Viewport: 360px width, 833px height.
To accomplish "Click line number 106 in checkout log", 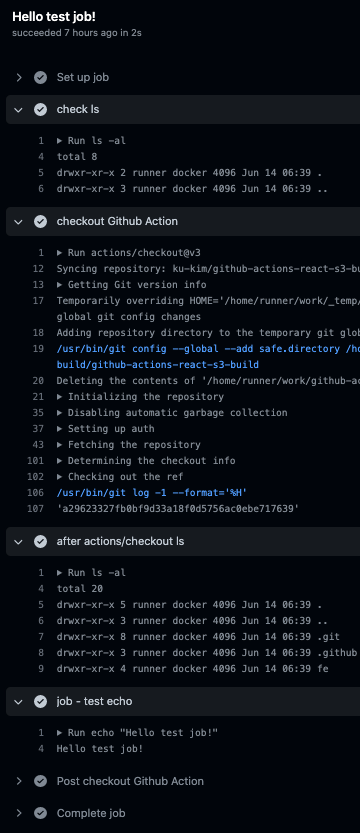I will [35, 492].
